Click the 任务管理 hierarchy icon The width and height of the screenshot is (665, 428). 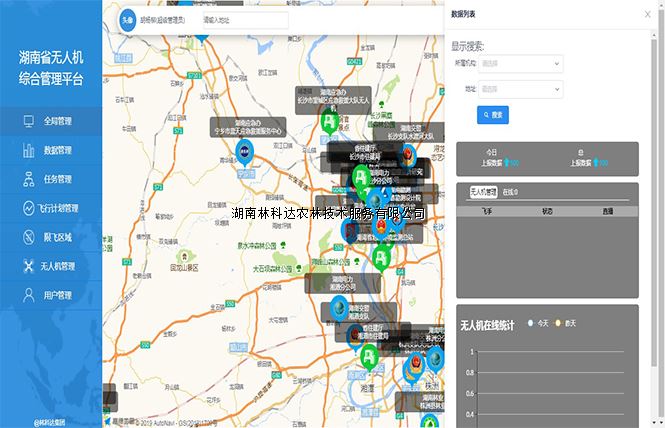28,179
